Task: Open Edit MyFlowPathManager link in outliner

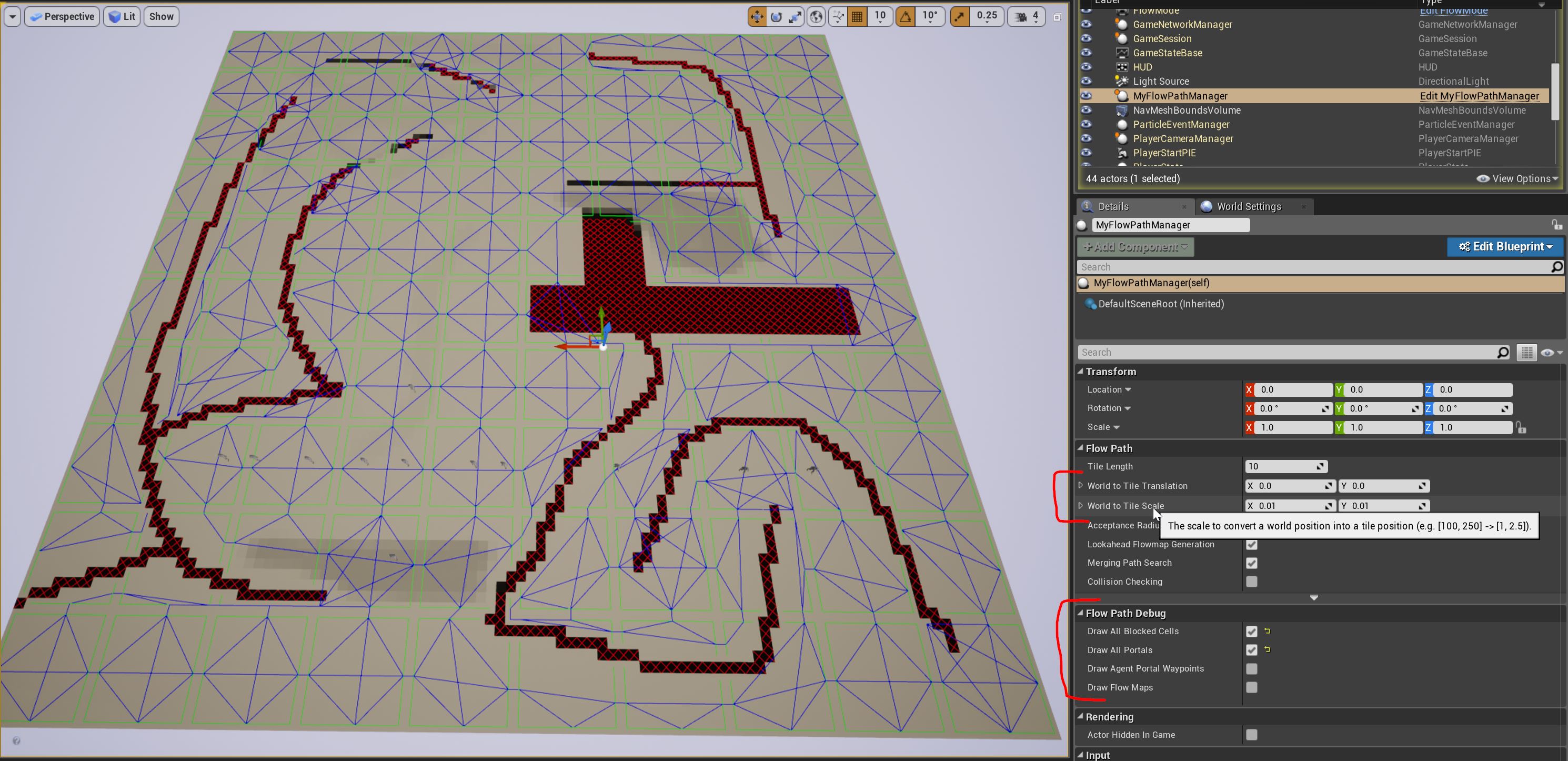Action: pos(1480,96)
